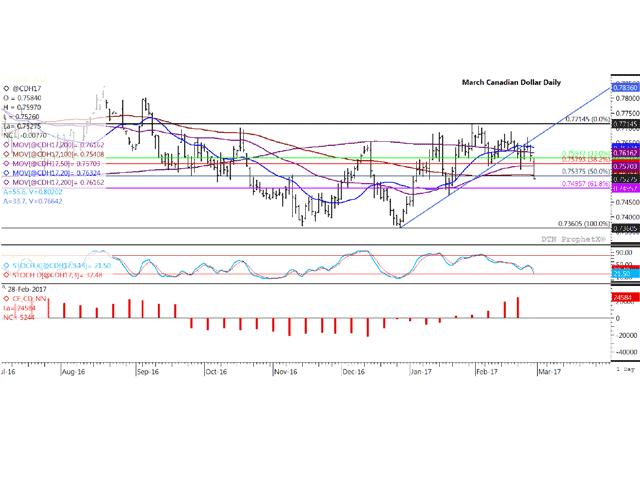Click the red 24584 value tag
The image size is (640, 480).
coord(625,298)
